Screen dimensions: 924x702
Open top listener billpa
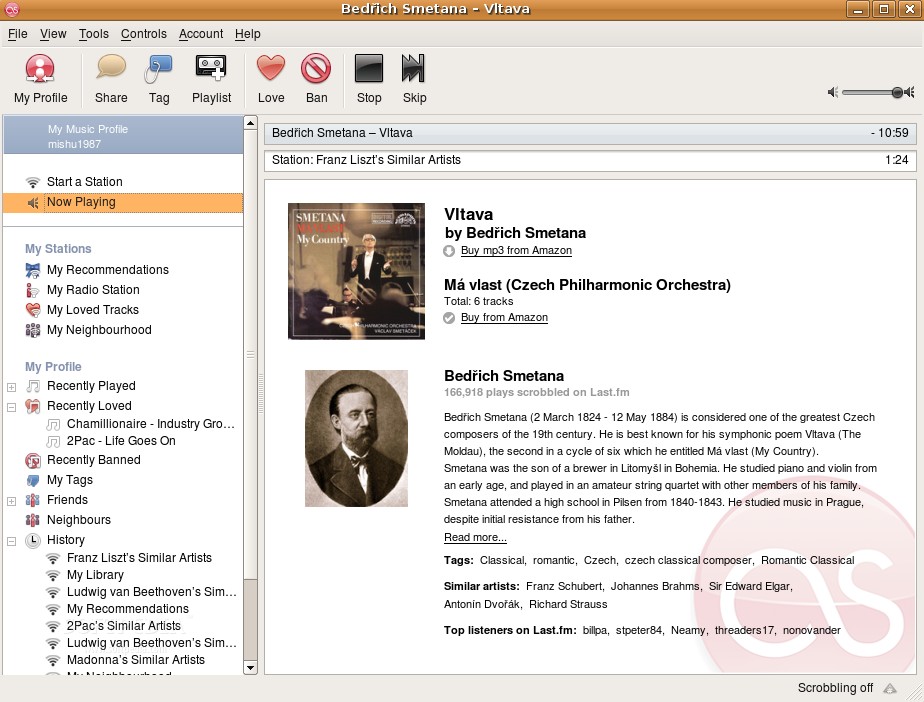(x=595, y=630)
